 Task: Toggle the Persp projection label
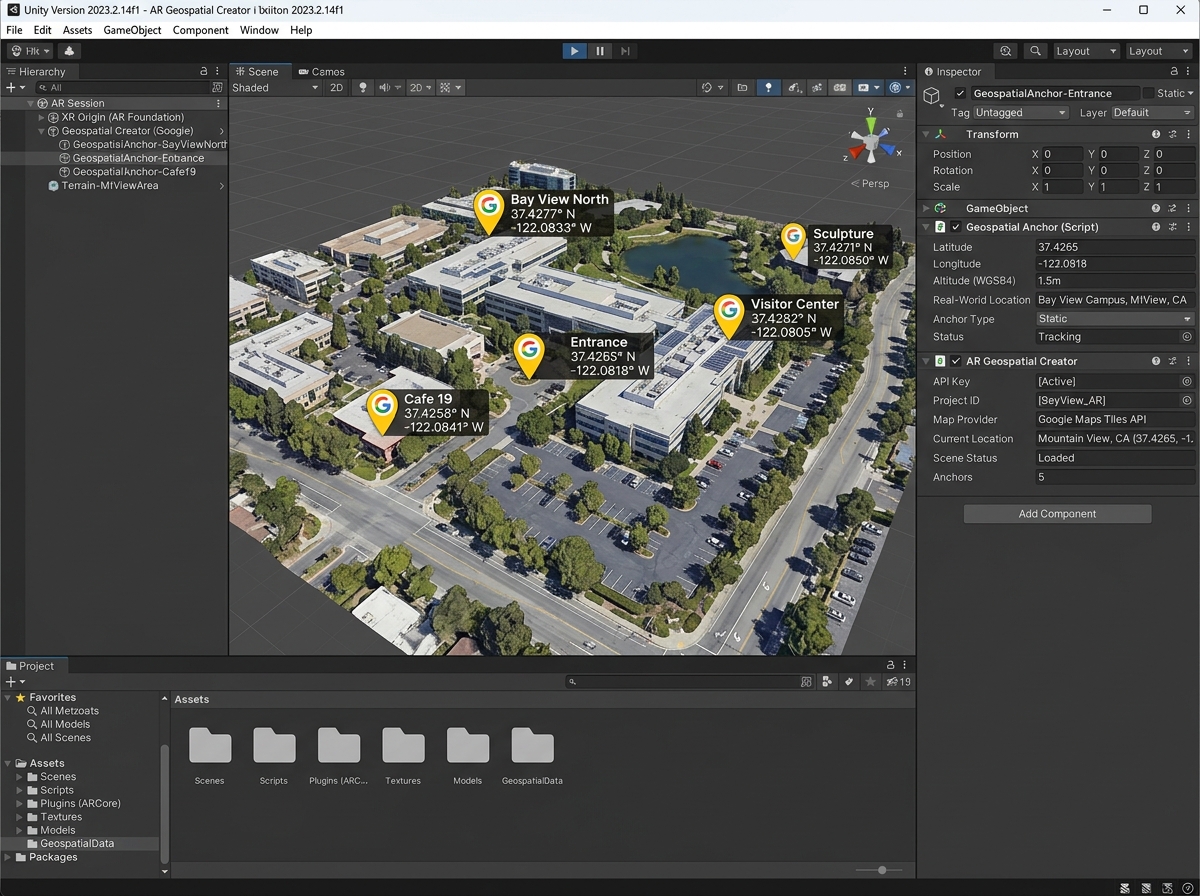pyautogui.click(x=870, y=184)
